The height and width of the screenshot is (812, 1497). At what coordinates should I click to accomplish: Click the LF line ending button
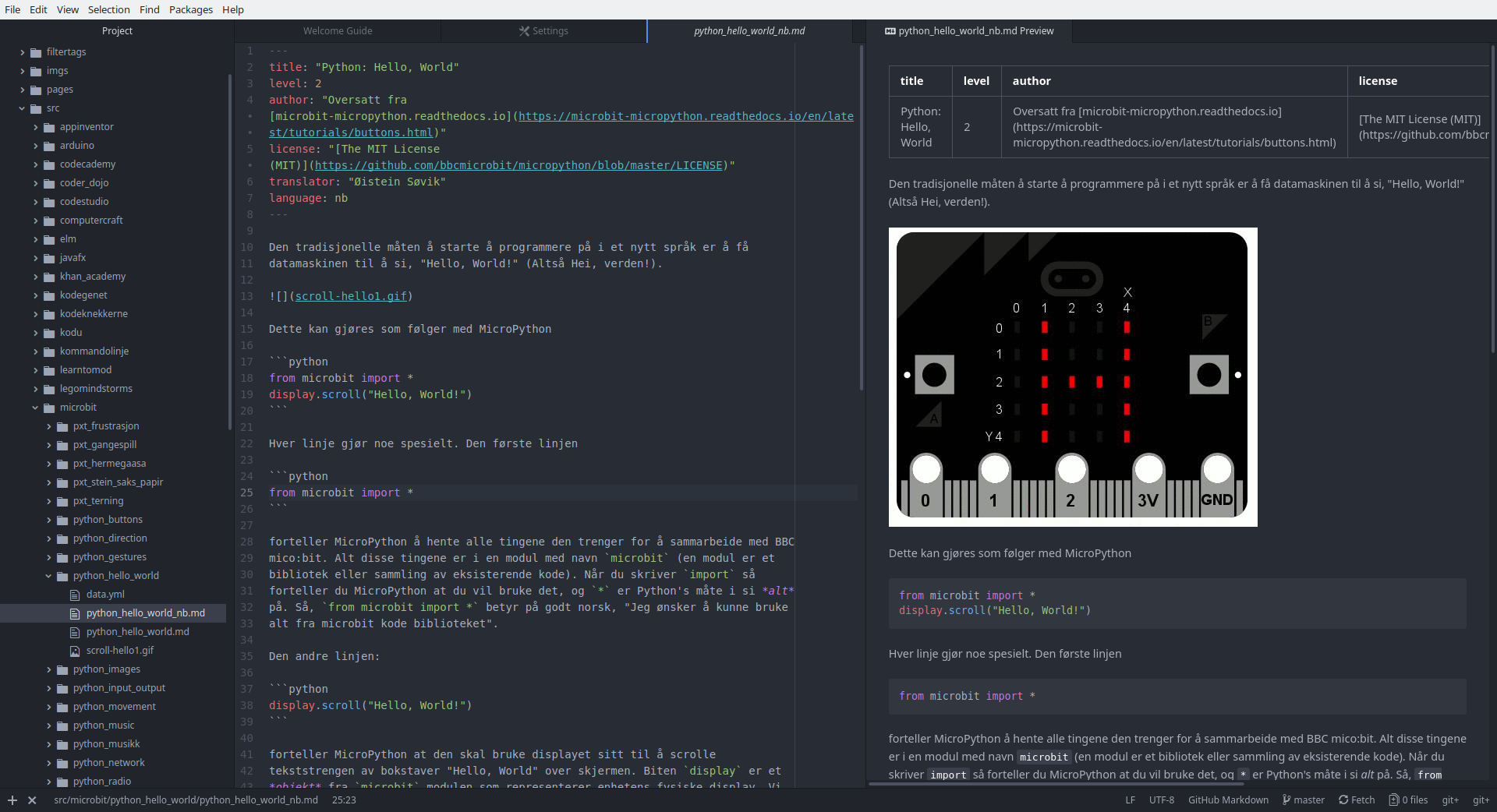click(x=1130, y=800)
